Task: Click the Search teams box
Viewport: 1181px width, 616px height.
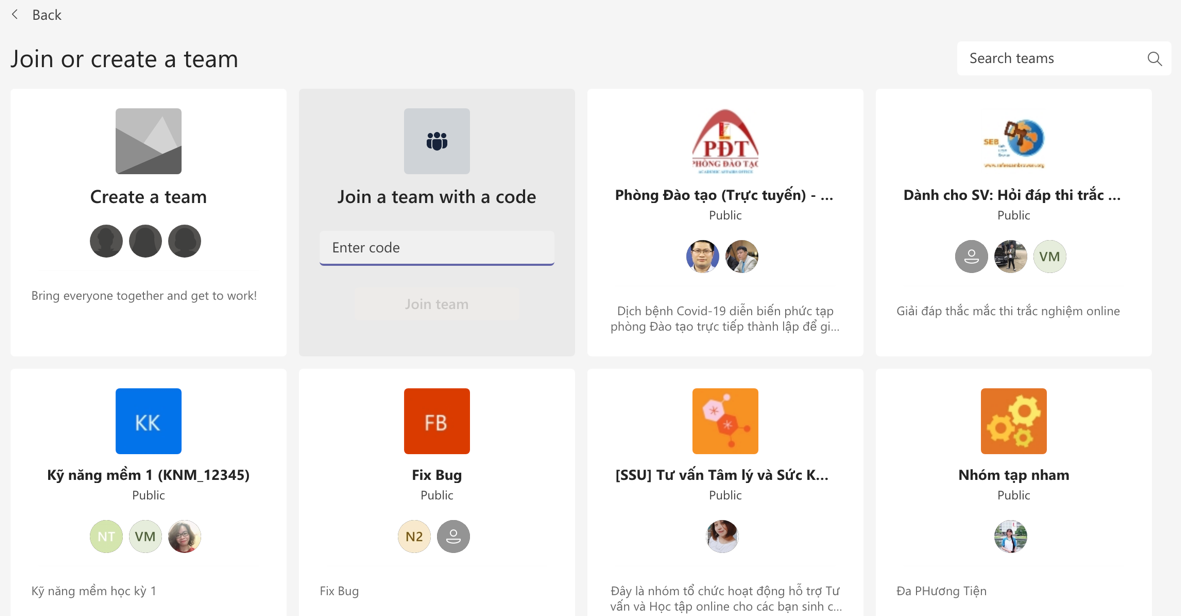Action: (1052, 59)
